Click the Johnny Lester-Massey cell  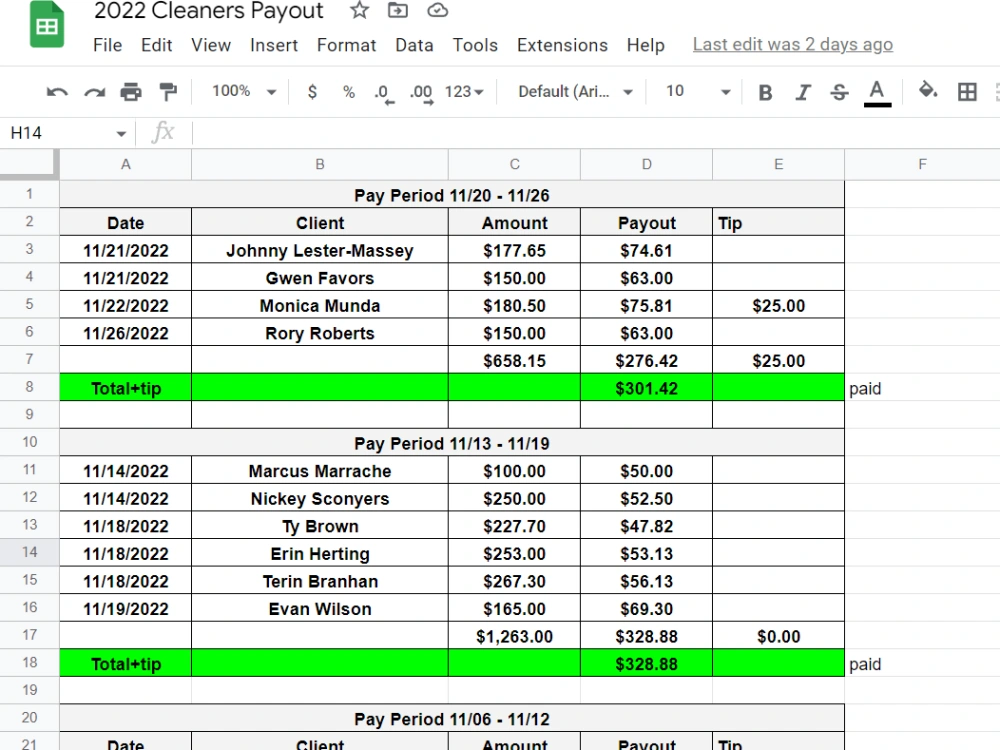coord(320,250)
